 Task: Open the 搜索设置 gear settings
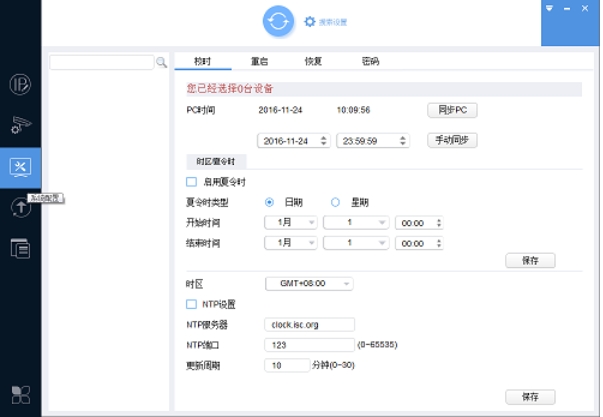click(325, 22)
